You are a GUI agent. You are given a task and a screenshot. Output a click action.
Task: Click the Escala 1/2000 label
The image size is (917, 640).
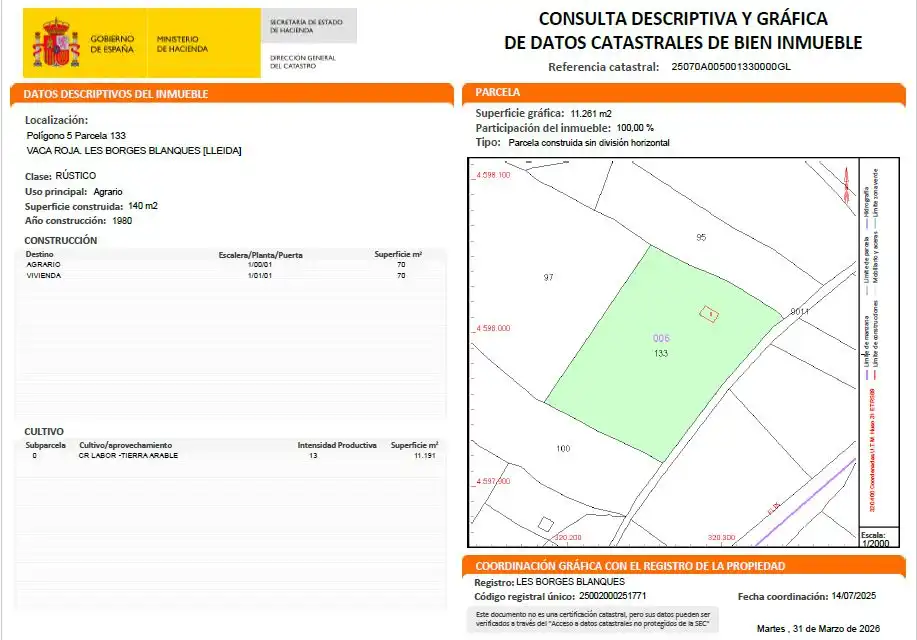click(875, 539)
